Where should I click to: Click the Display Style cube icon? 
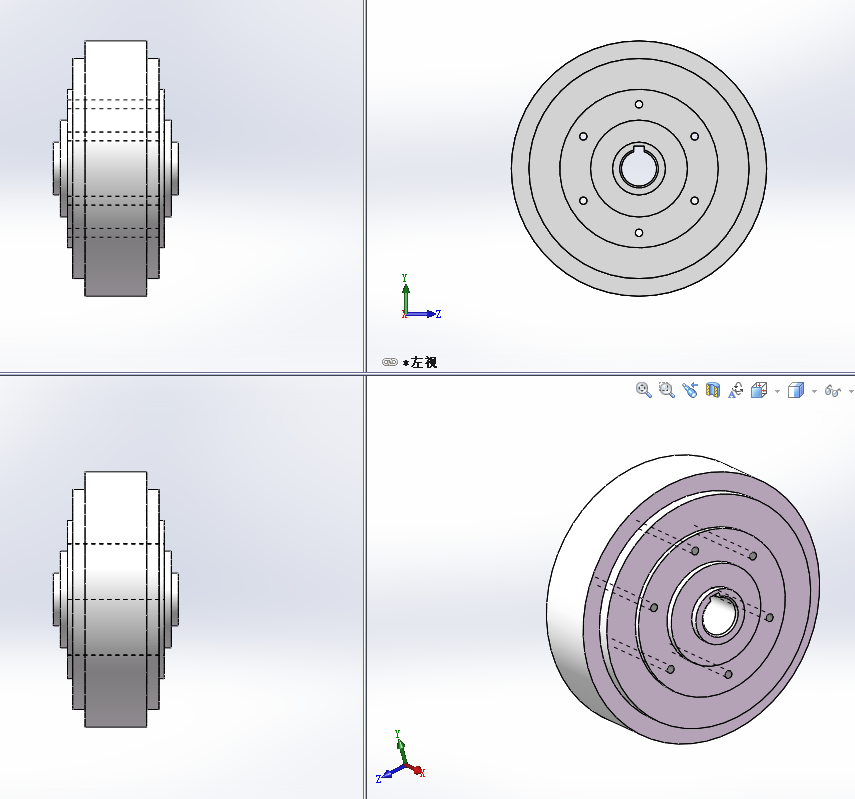796,390
